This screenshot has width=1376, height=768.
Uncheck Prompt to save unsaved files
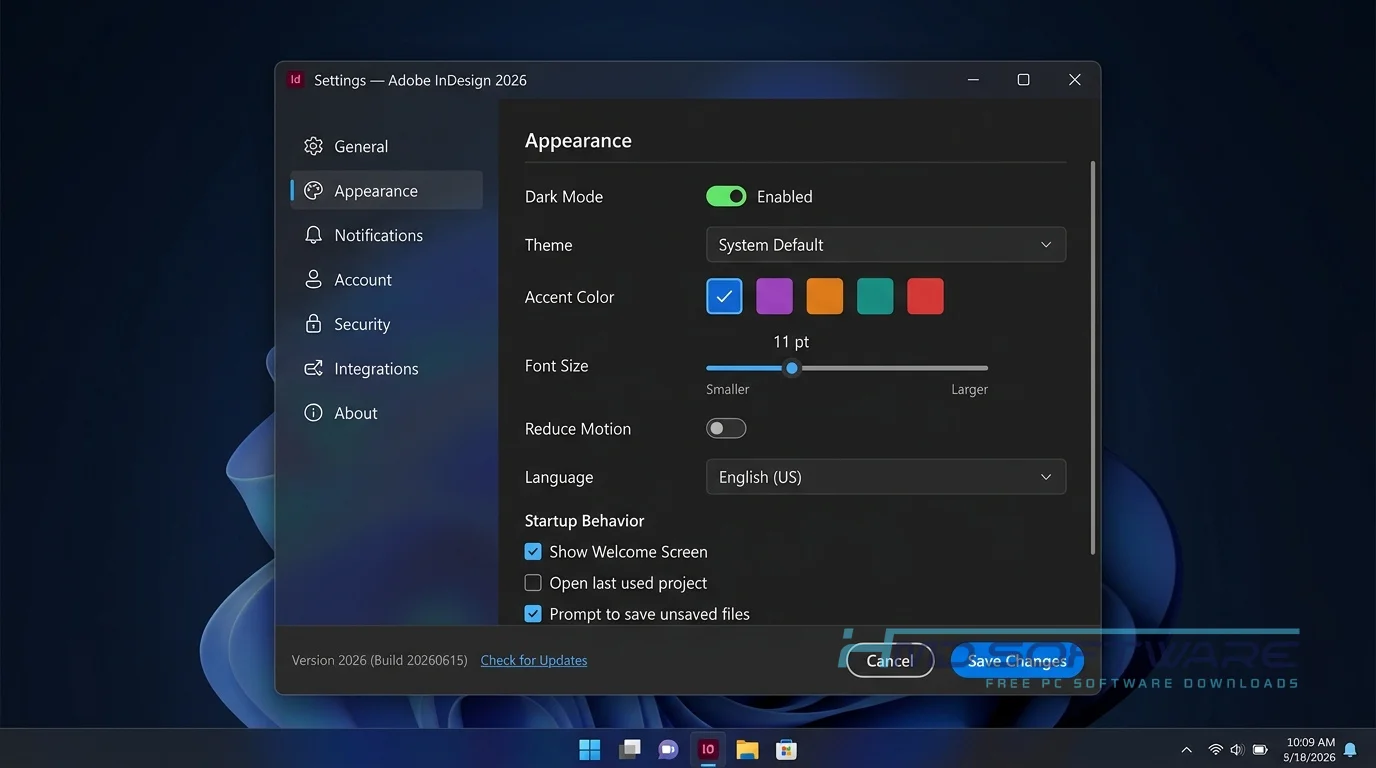click(533, 614)
